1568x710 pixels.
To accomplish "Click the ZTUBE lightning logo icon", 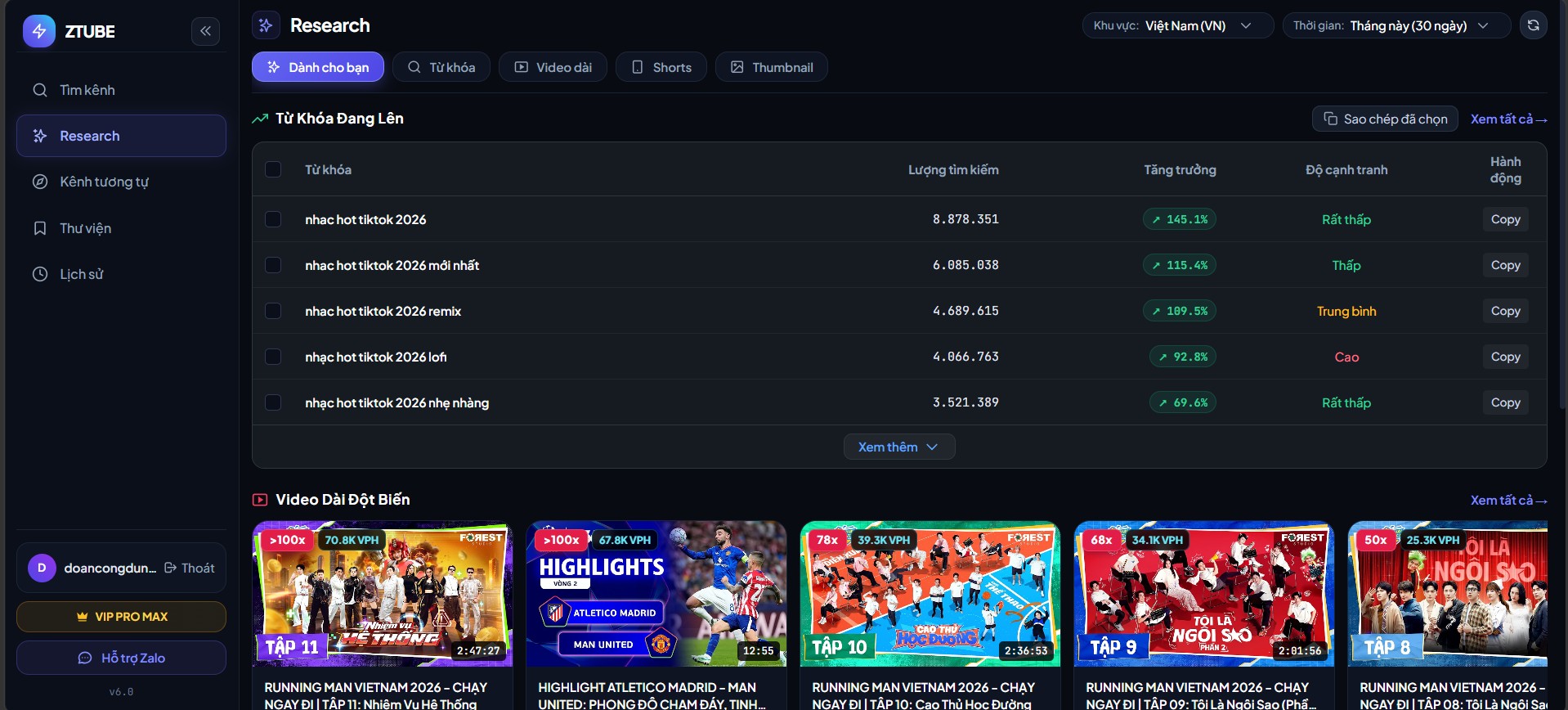I will (38, 31).
